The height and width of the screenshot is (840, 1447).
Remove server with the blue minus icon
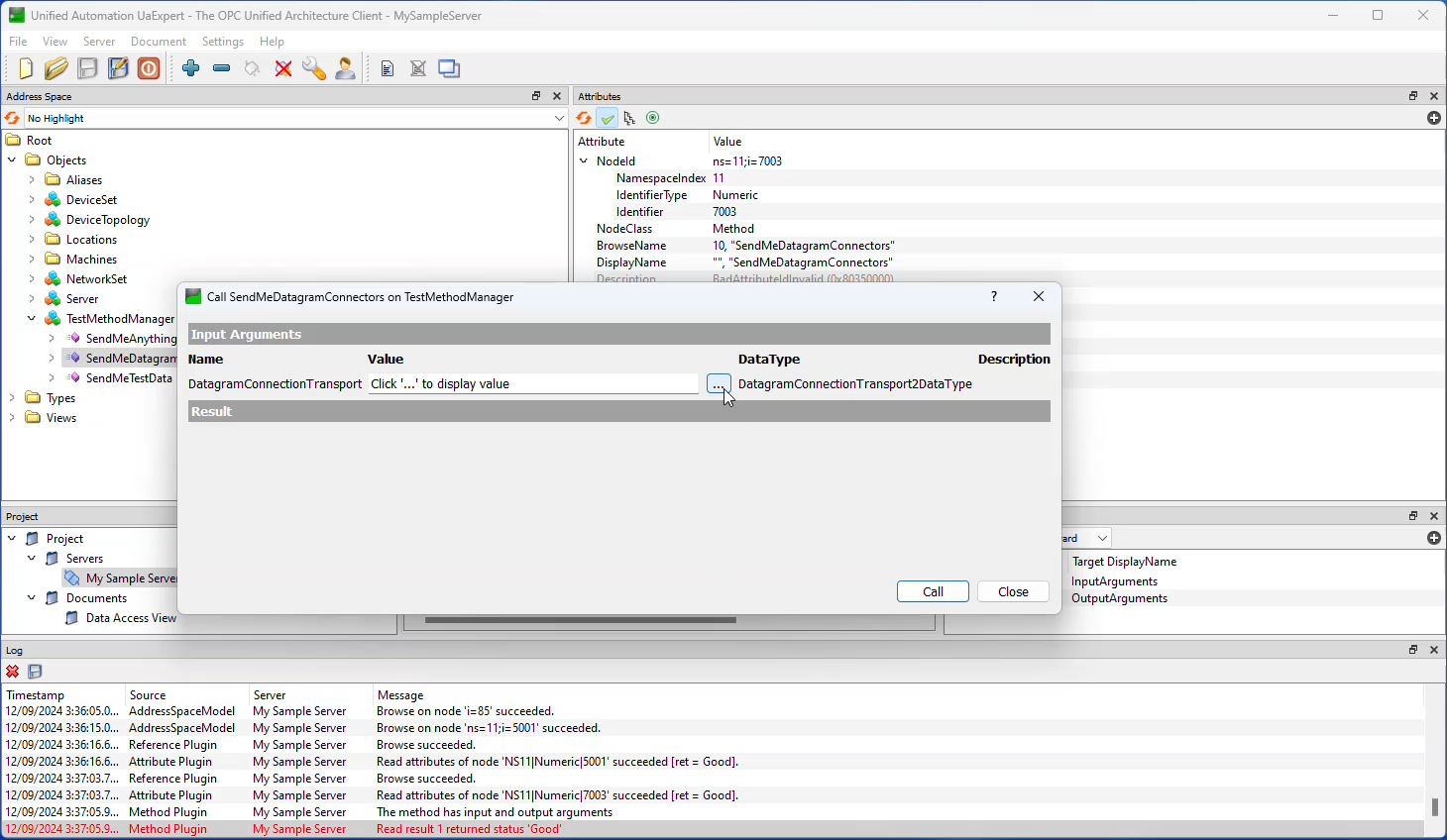click(222, 68)
